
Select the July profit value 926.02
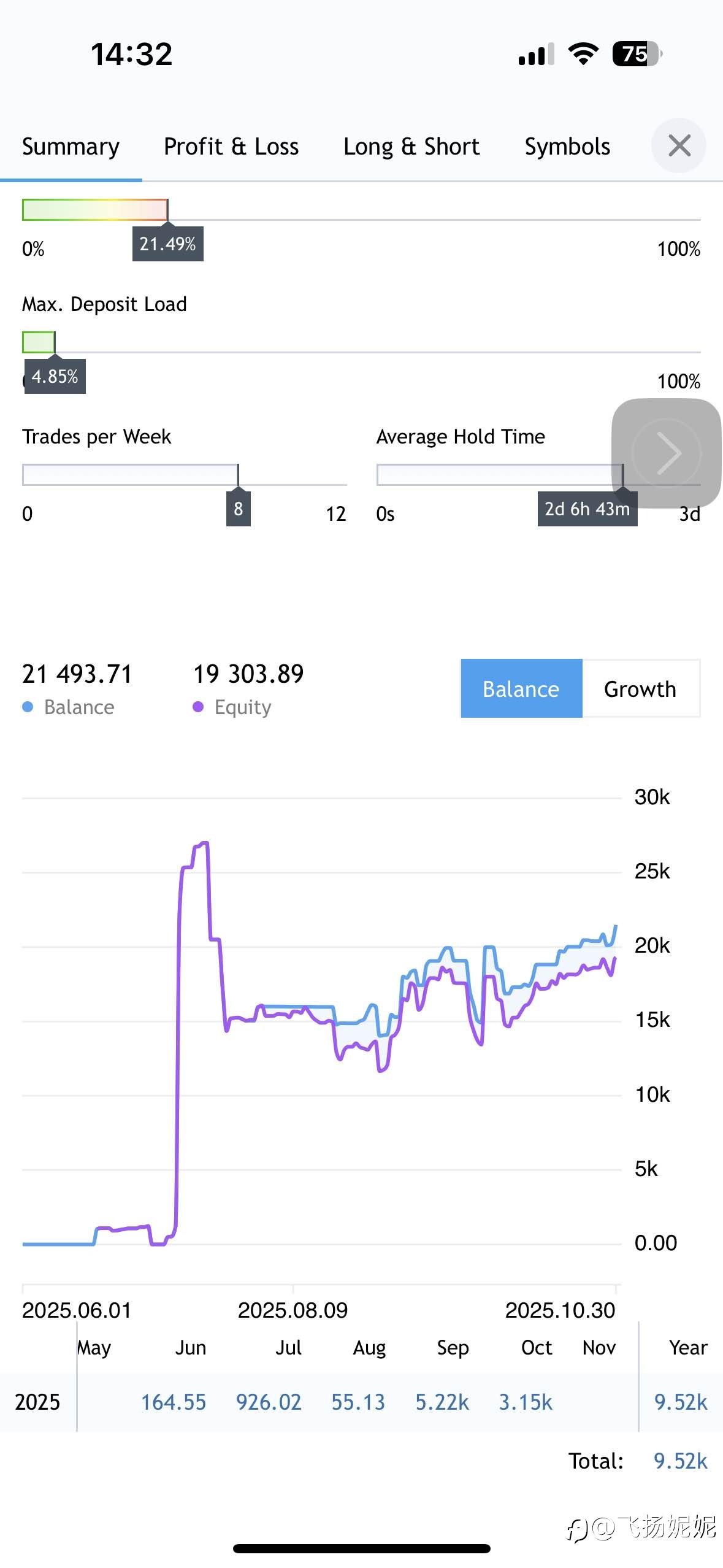pos(269,1402)
